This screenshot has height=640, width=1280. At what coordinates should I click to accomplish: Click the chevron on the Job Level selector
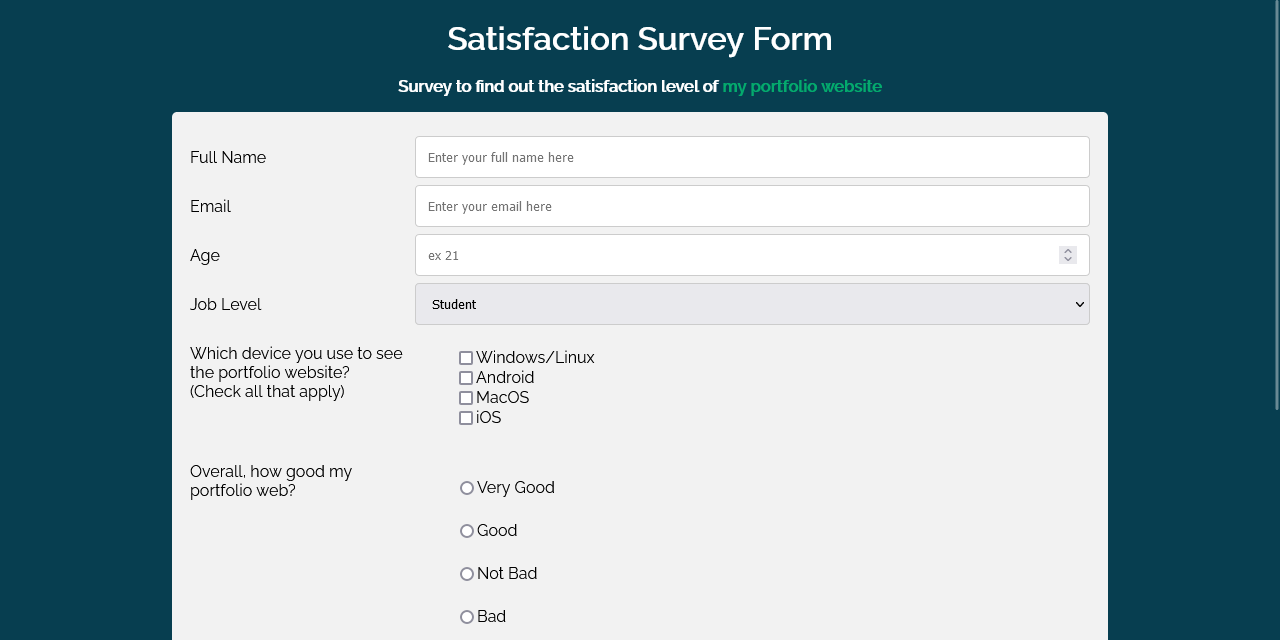[1079, 304]
